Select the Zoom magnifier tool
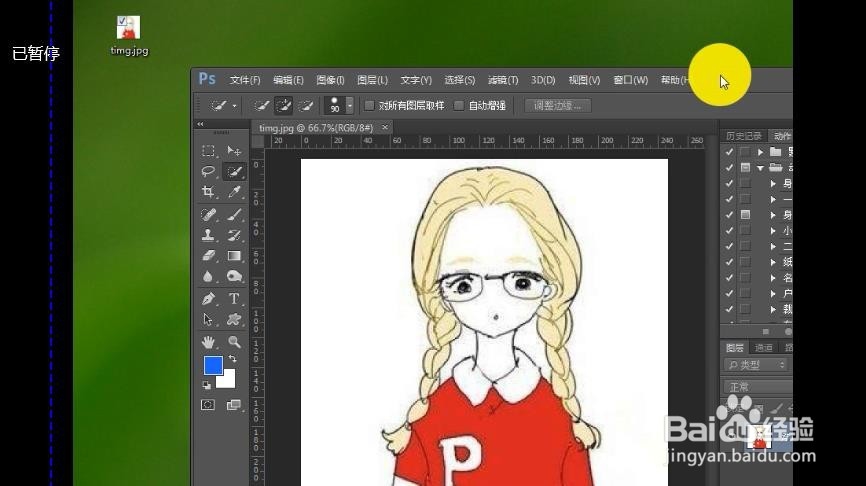This screenshot has width=866, height=486. 234,342
